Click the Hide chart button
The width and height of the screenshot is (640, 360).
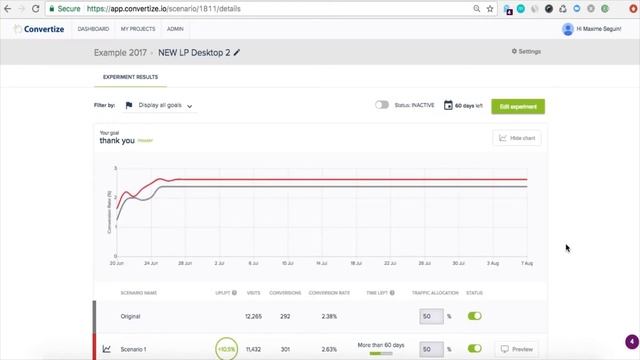point(517,138)
